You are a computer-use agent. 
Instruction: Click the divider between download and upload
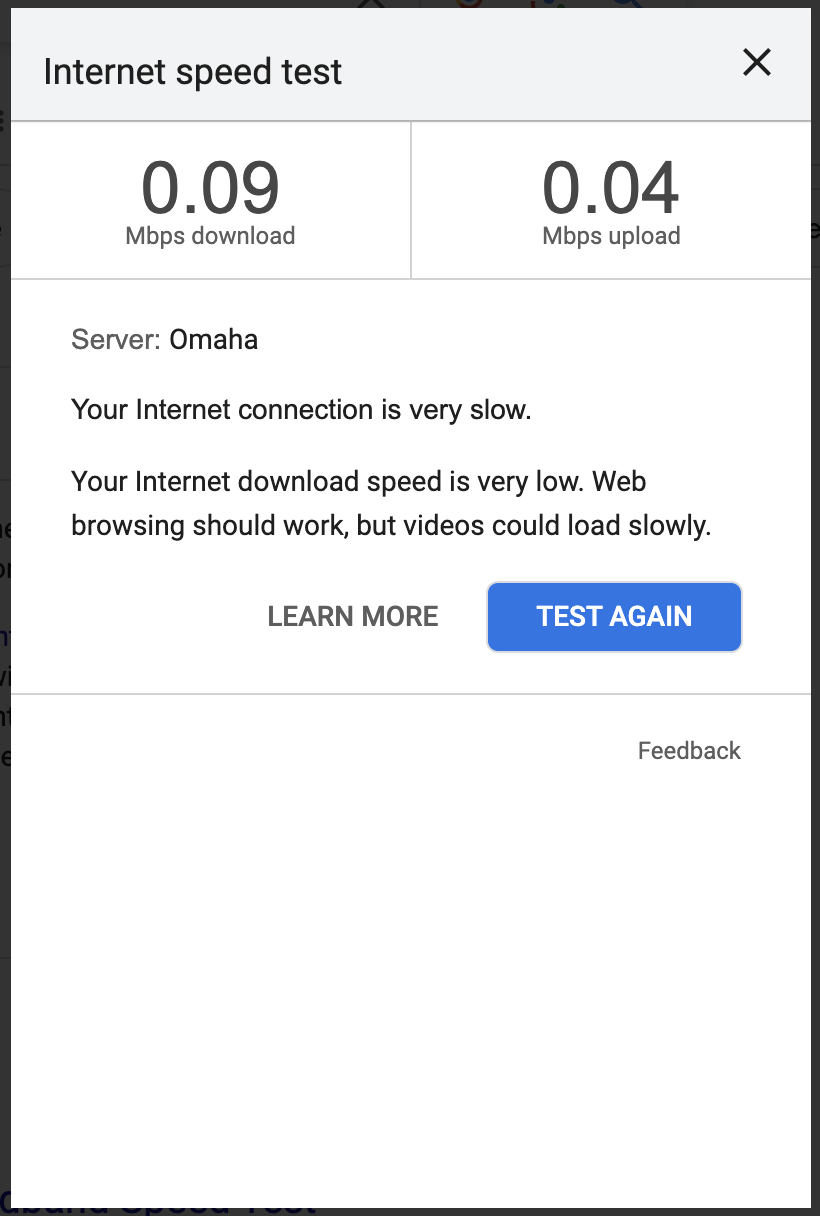coord(411,200)
